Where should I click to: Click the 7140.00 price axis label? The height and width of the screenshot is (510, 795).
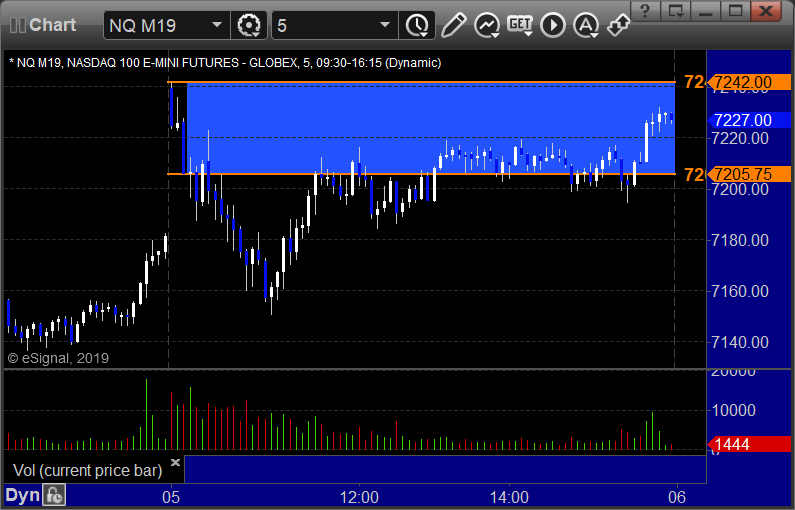pos(740,343)
